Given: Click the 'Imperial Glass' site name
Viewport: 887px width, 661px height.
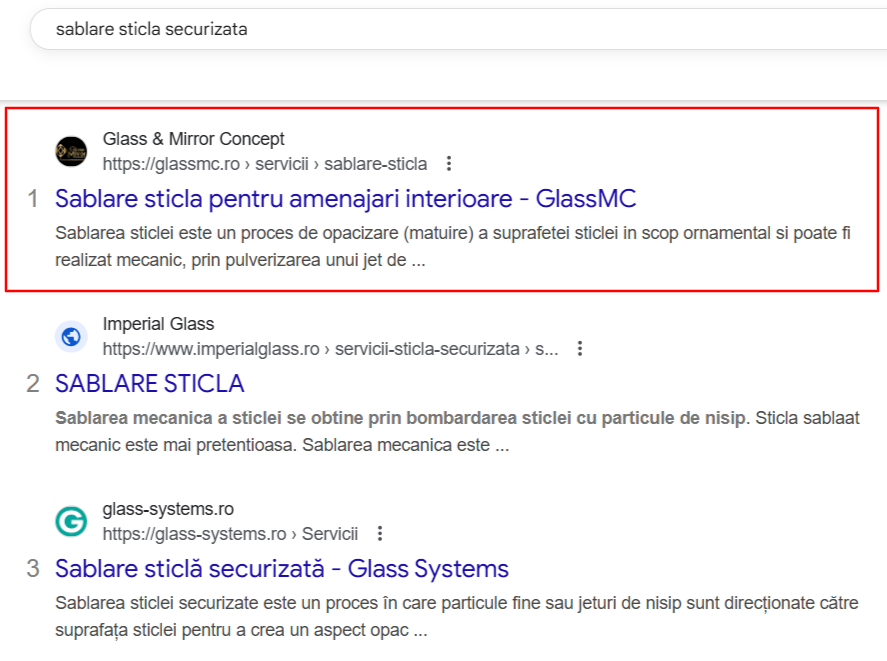Looking at the screenshot, I should [158, 324].
